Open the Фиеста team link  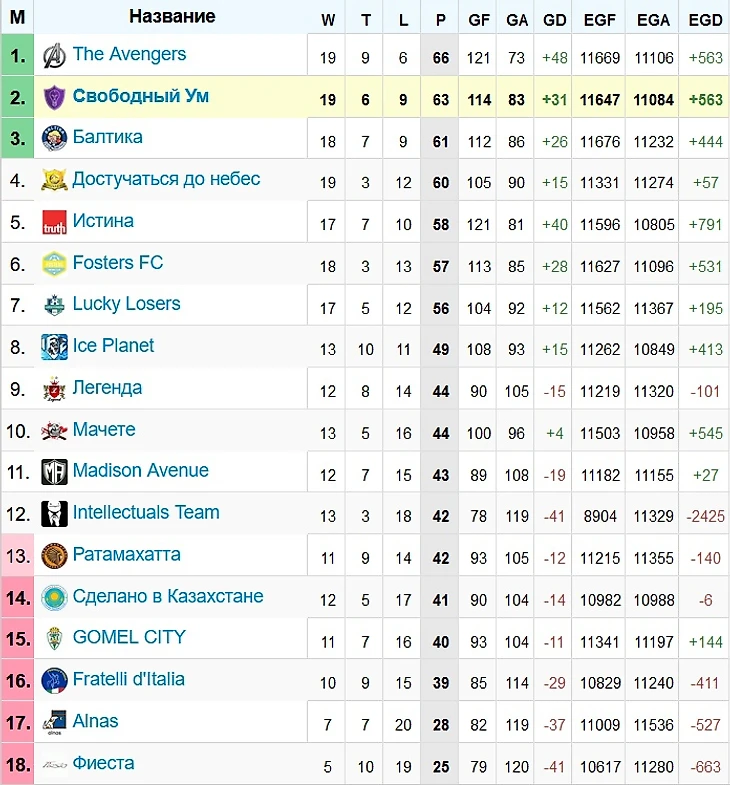(103, 763)
